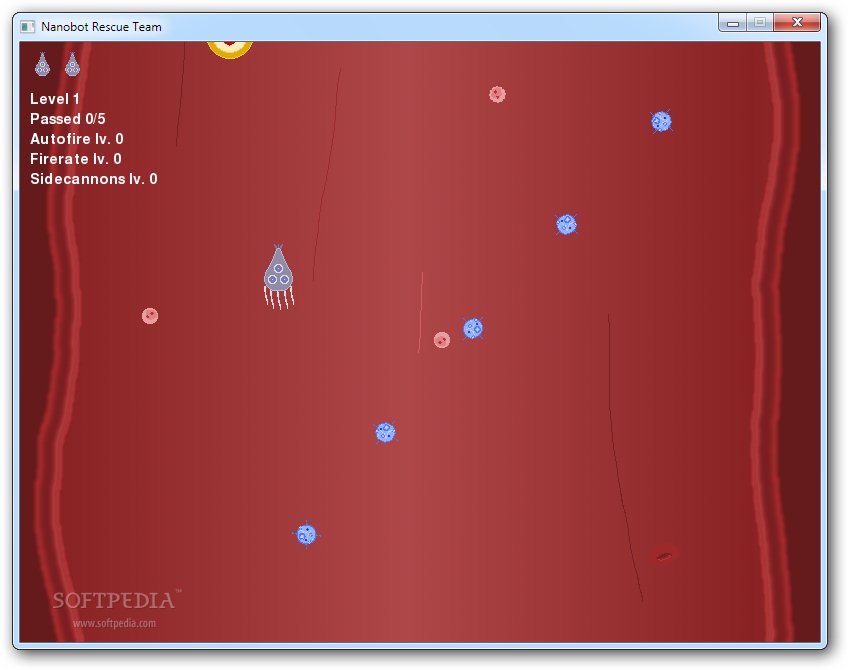Click the nanobot player ship
The height and width of the screenshot is (670, 848).
(x=279, y=276)
